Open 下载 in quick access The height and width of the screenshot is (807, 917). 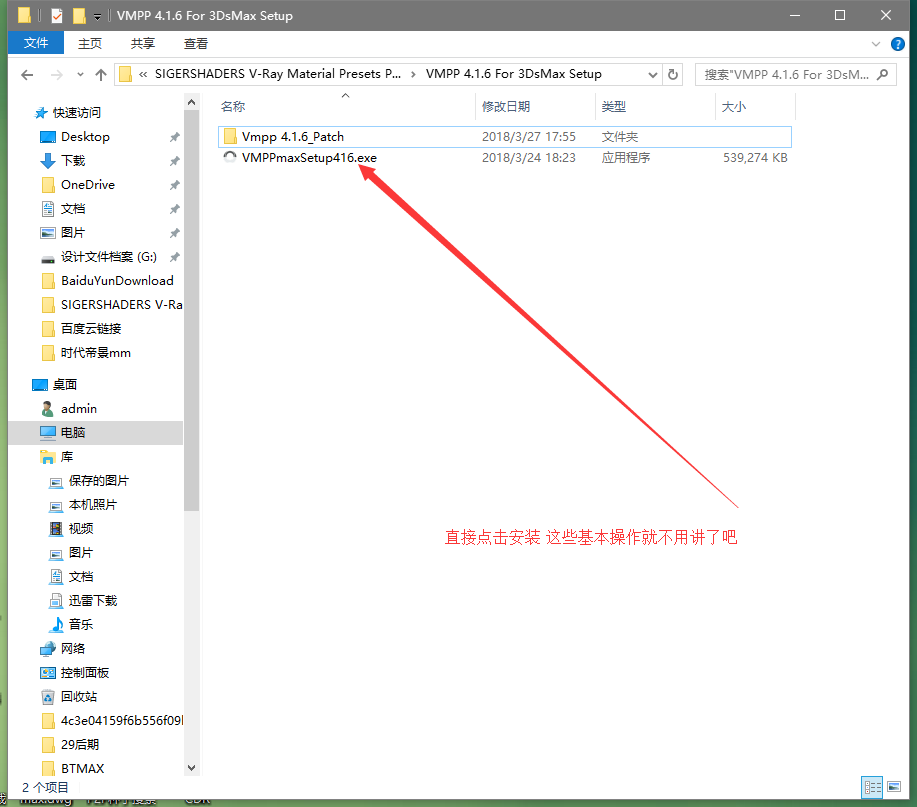73,161
